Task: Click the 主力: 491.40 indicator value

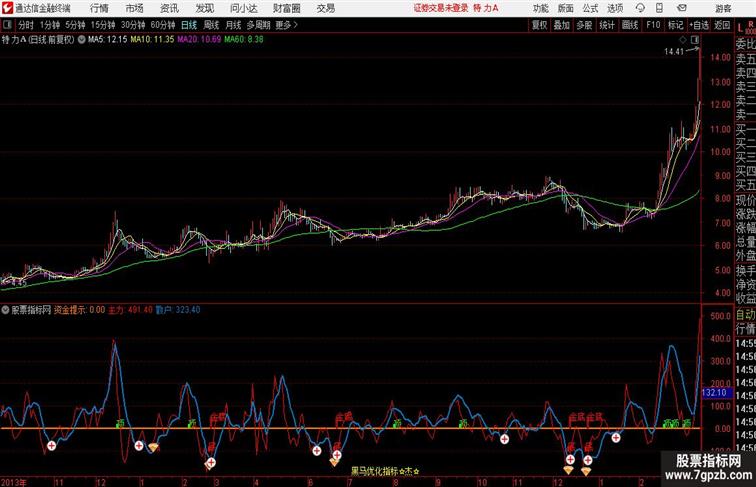Action: [x=130, y=310]
